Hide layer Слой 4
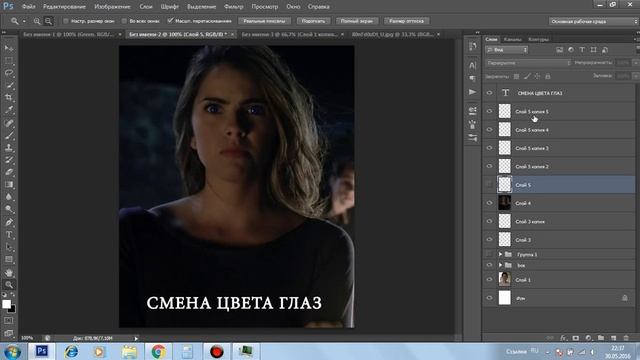The image size is (640, 360). coord(489,203)
